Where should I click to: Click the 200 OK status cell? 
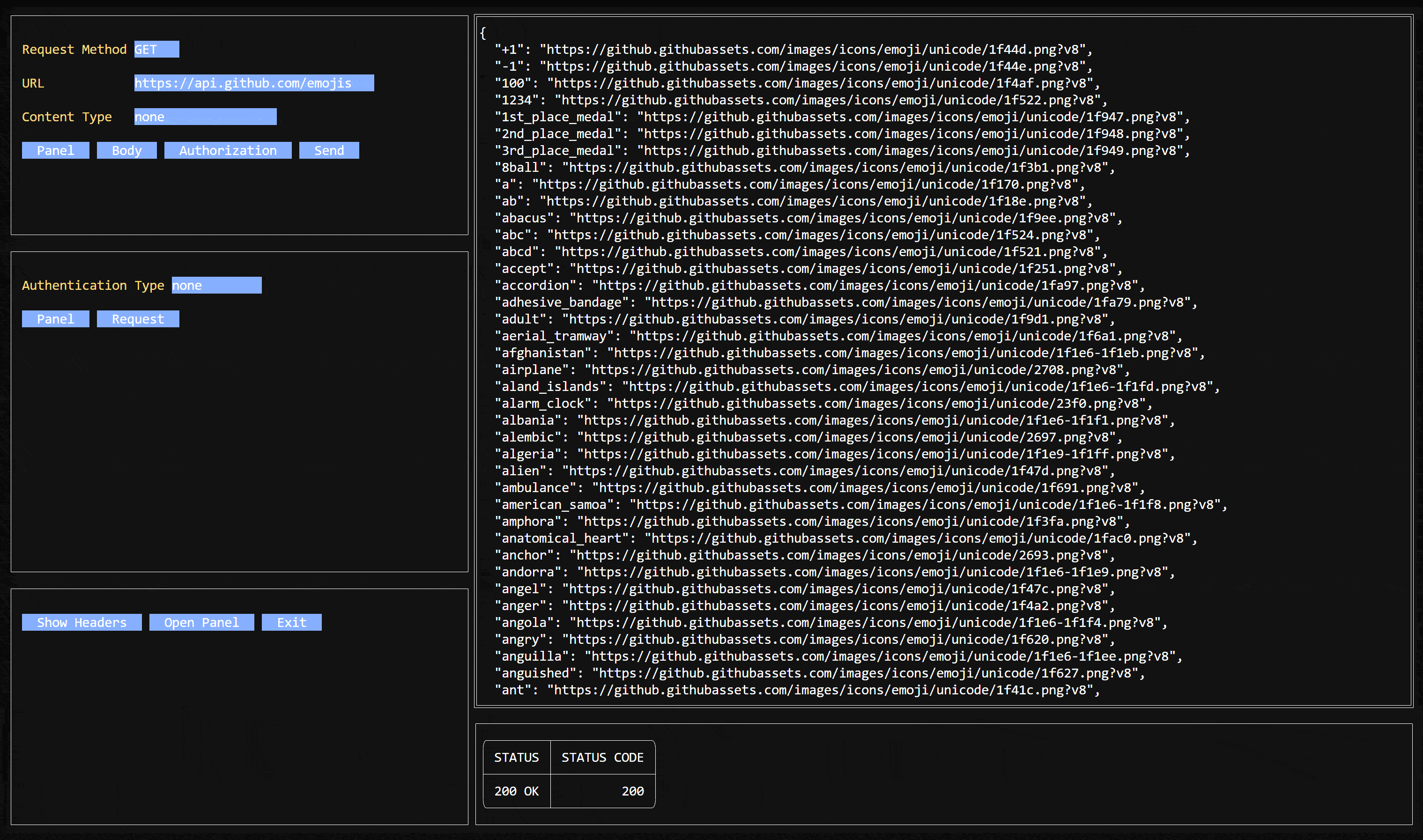(516, 791)
